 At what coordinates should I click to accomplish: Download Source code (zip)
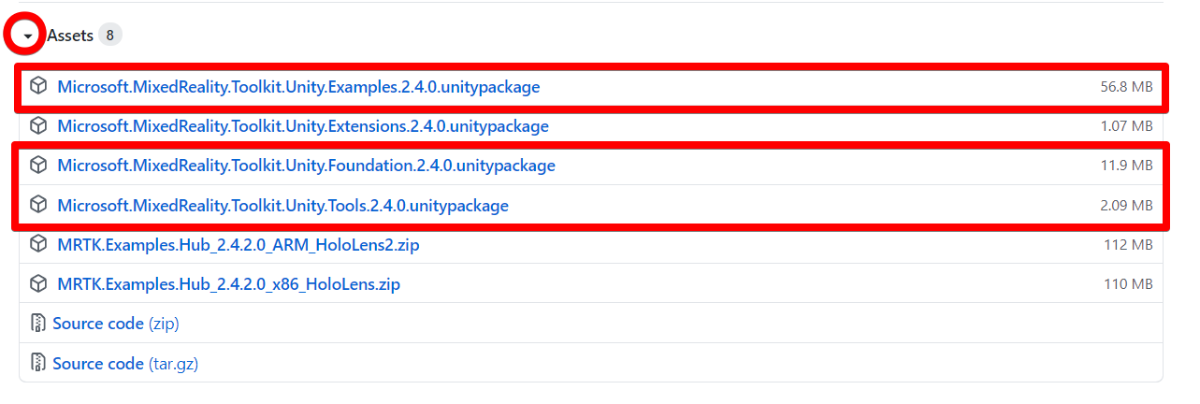(116, 324)
